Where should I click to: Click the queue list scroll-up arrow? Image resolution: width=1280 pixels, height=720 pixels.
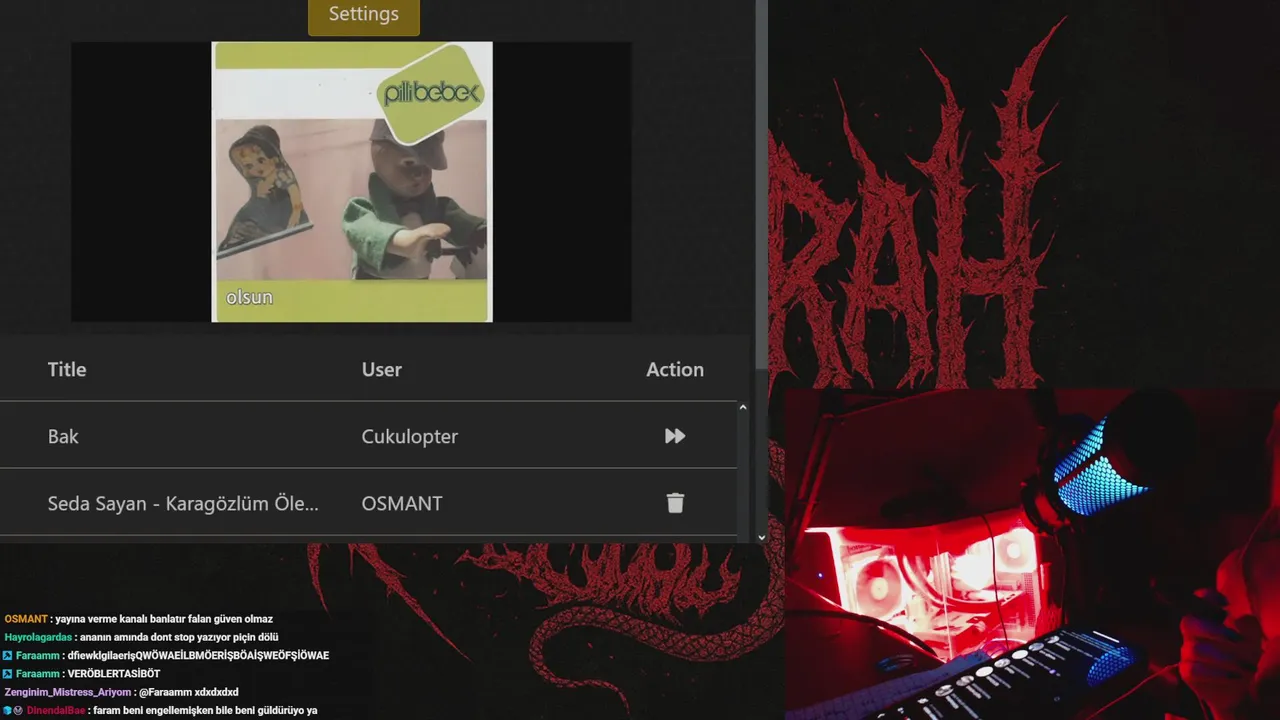coord(743,408)
